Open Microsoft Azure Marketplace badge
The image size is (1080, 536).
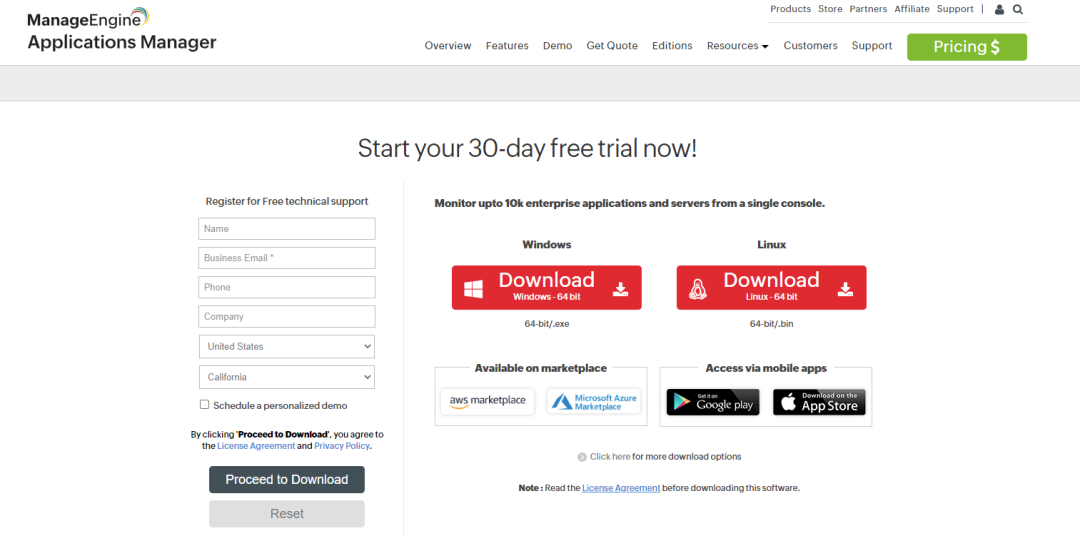click(594, 402)
